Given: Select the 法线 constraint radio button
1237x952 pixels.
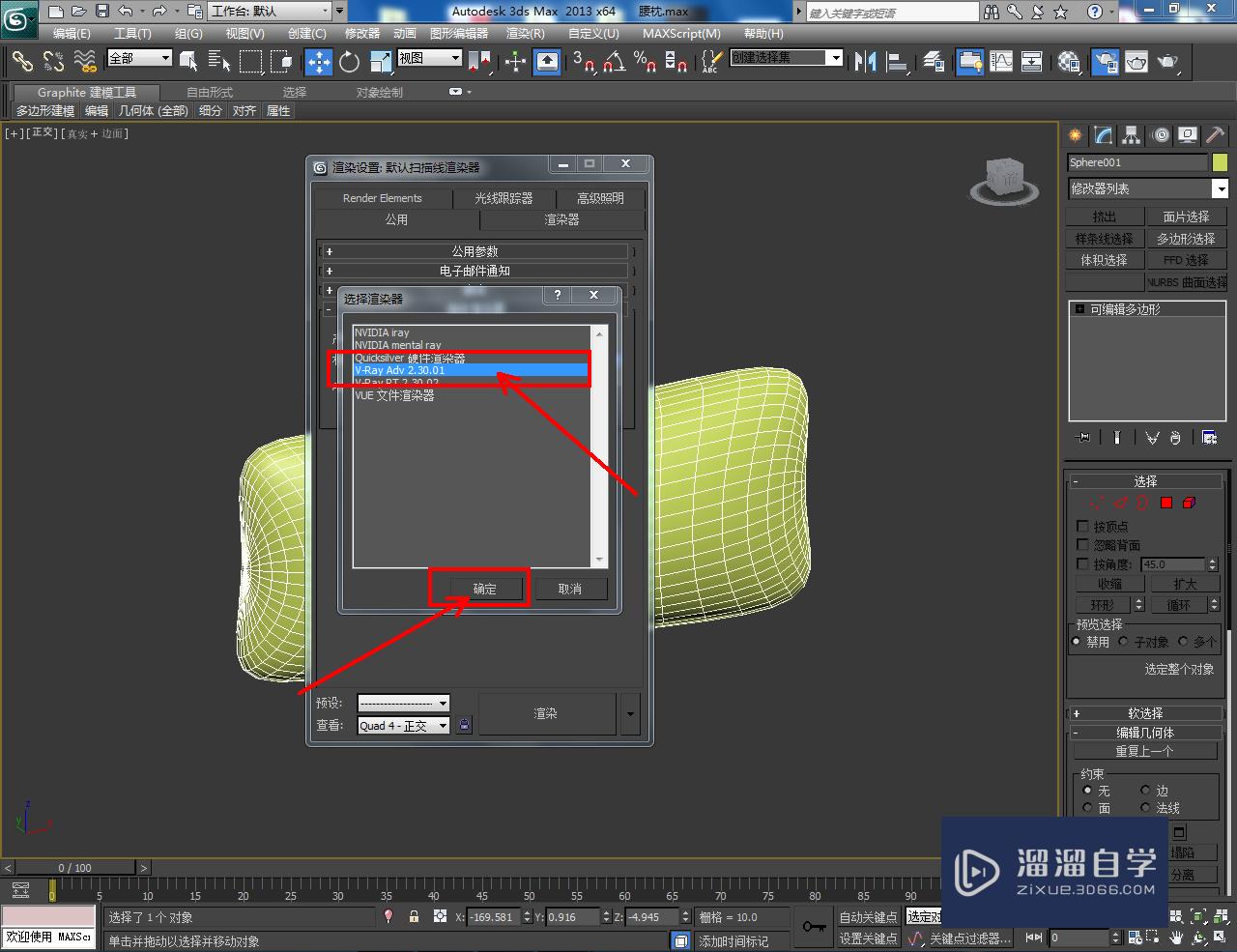Looking at the screenshot, I should pos(1146,808).
